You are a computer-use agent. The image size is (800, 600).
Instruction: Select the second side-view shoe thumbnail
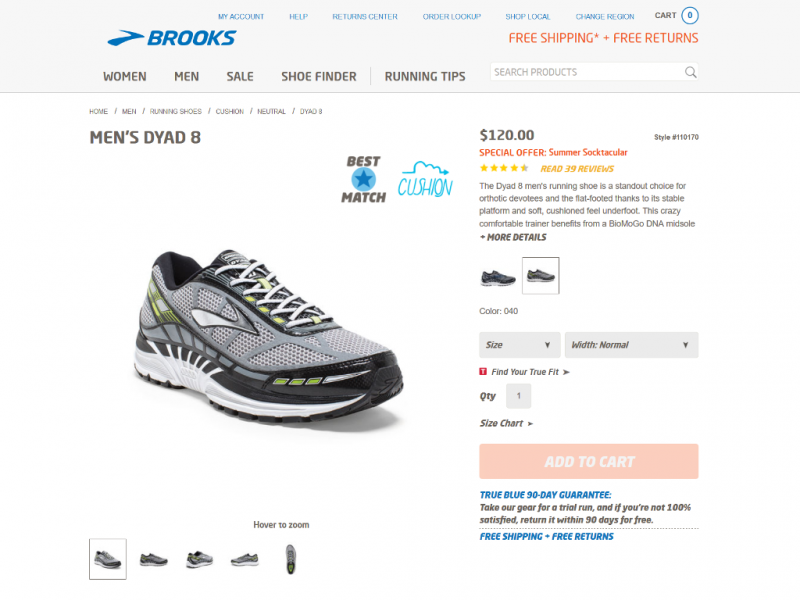pos(154,560)
